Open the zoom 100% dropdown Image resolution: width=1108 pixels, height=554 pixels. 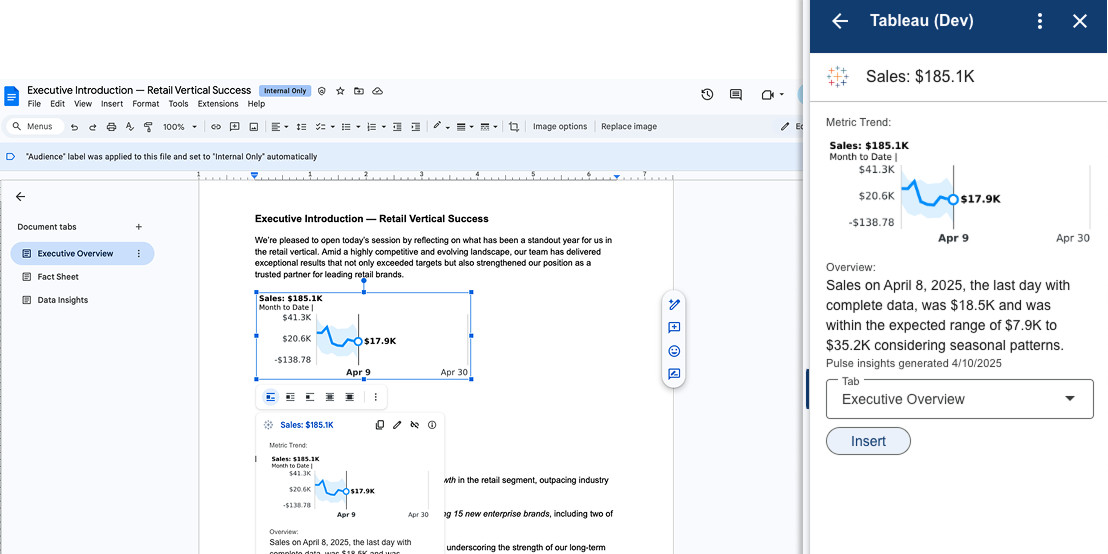(179, 127)
